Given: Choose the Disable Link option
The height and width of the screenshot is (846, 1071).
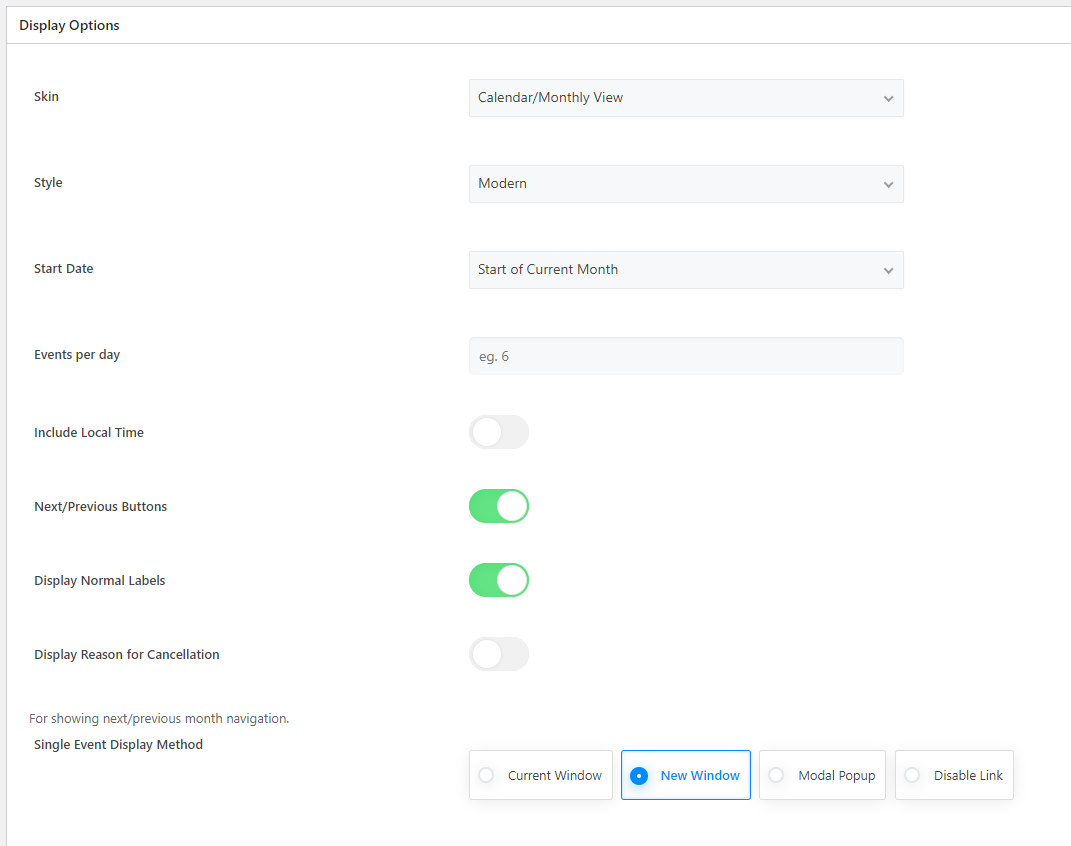Looking at the screenshot, I should click(954, 775).
